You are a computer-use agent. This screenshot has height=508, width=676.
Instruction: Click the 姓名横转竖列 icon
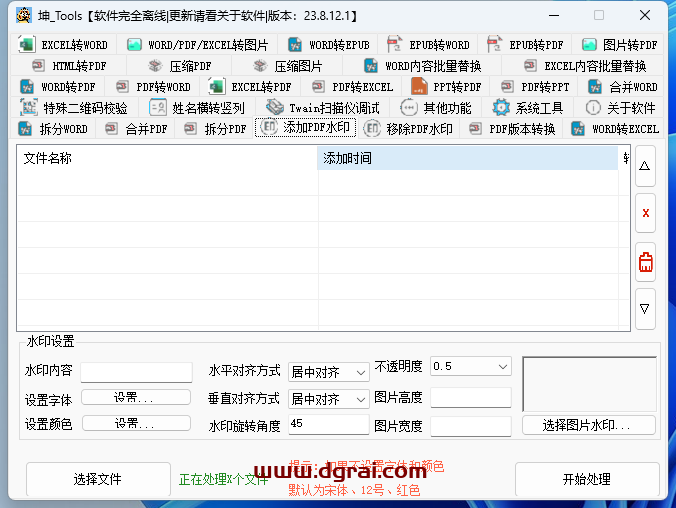click(157, 107)
